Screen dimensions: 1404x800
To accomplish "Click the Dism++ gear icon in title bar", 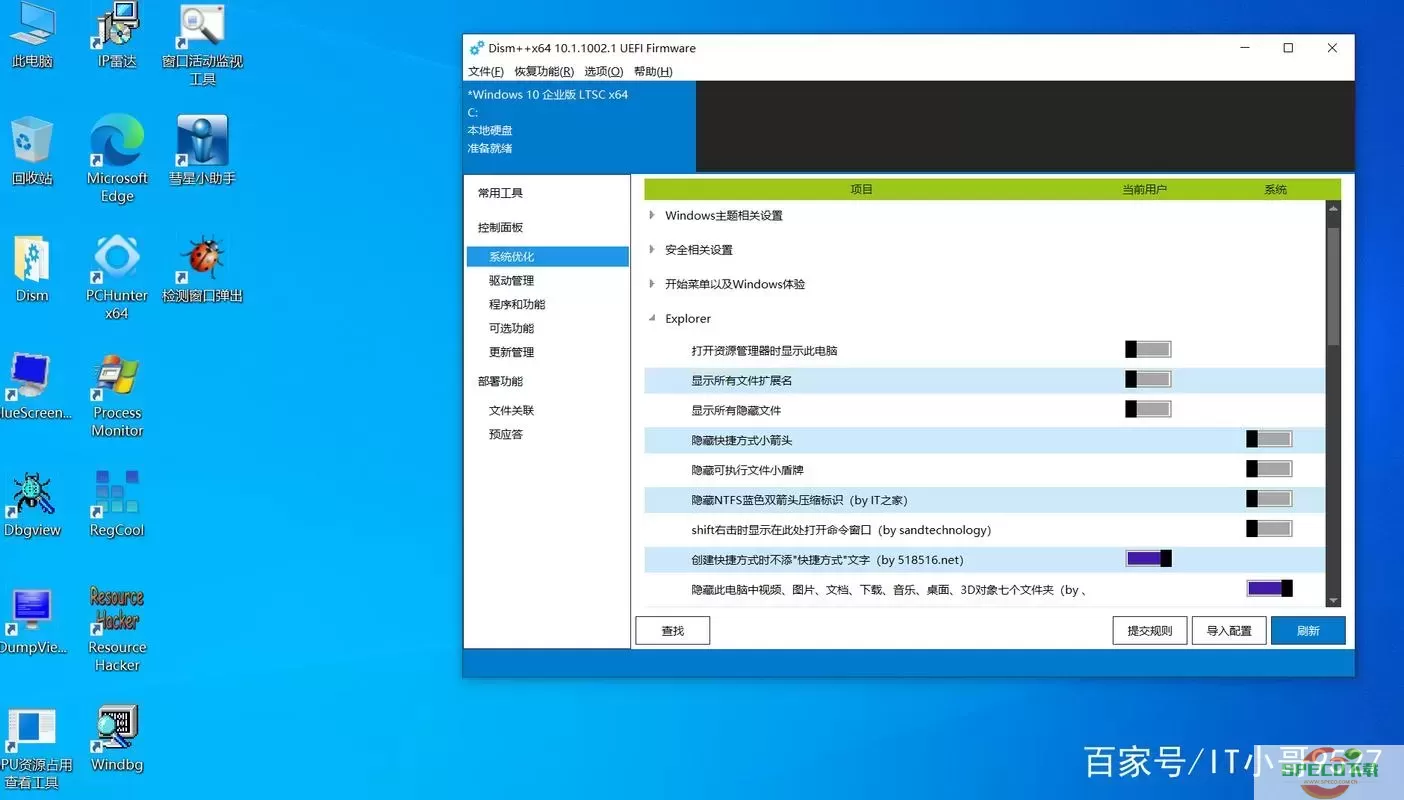I will (x=476, y=48).
